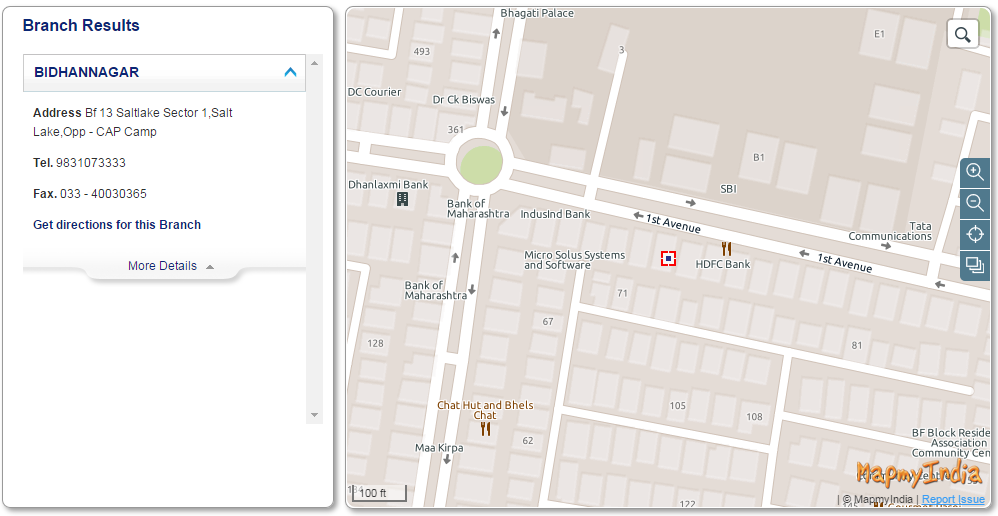Click Chat Hut and Bhels Chat fork icon

click(x=486, y=429)
